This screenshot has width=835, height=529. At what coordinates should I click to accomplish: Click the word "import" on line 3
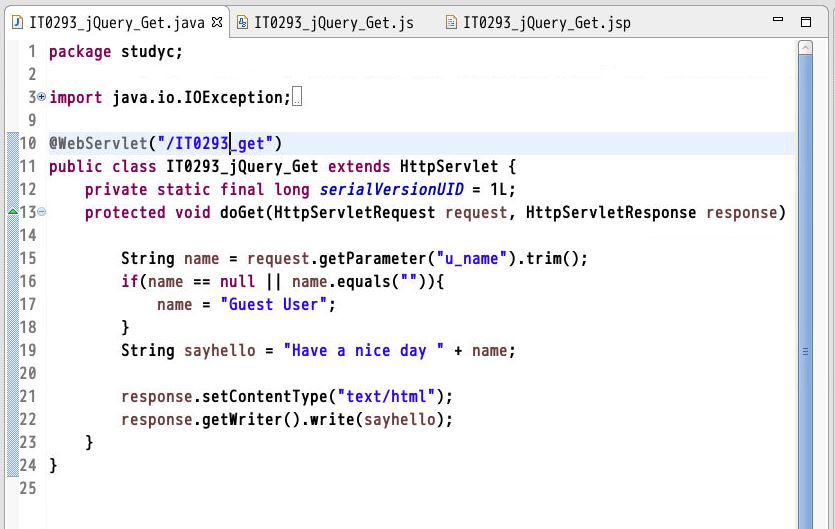[x=76, y=97]
